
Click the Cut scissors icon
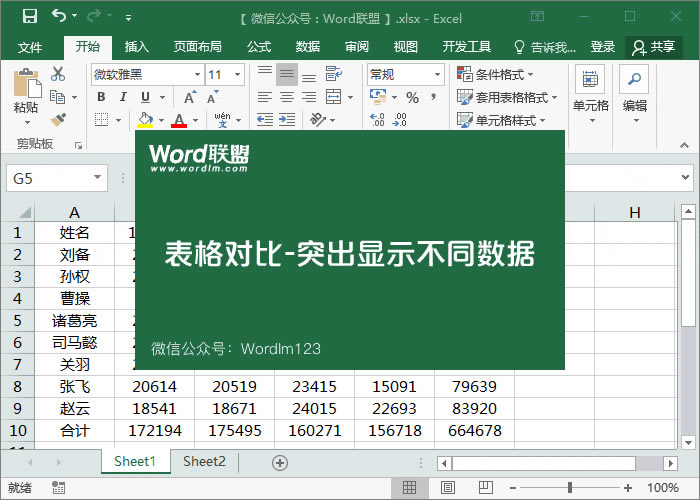57,74
